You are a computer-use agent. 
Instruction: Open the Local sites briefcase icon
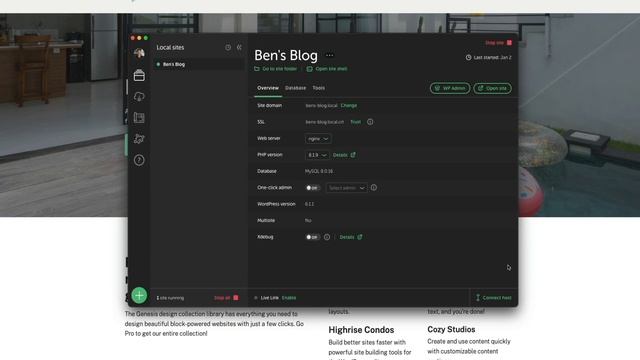click(139, 75)
